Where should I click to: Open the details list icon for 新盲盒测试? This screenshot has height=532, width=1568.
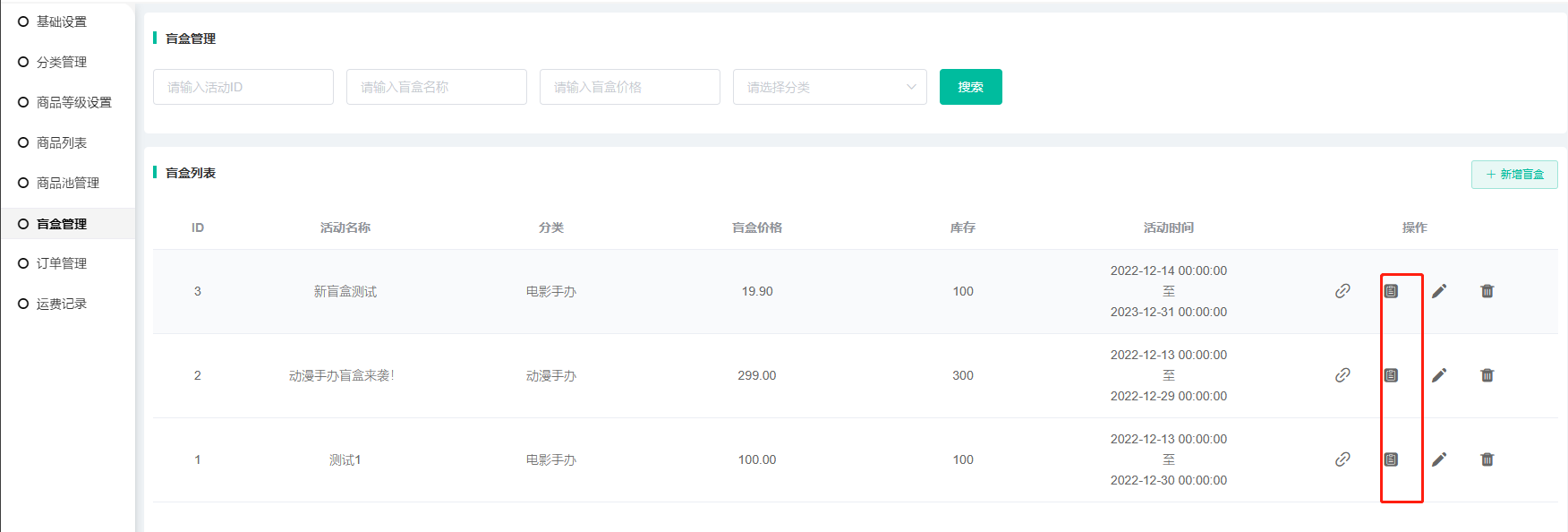tap(1391, 291)
